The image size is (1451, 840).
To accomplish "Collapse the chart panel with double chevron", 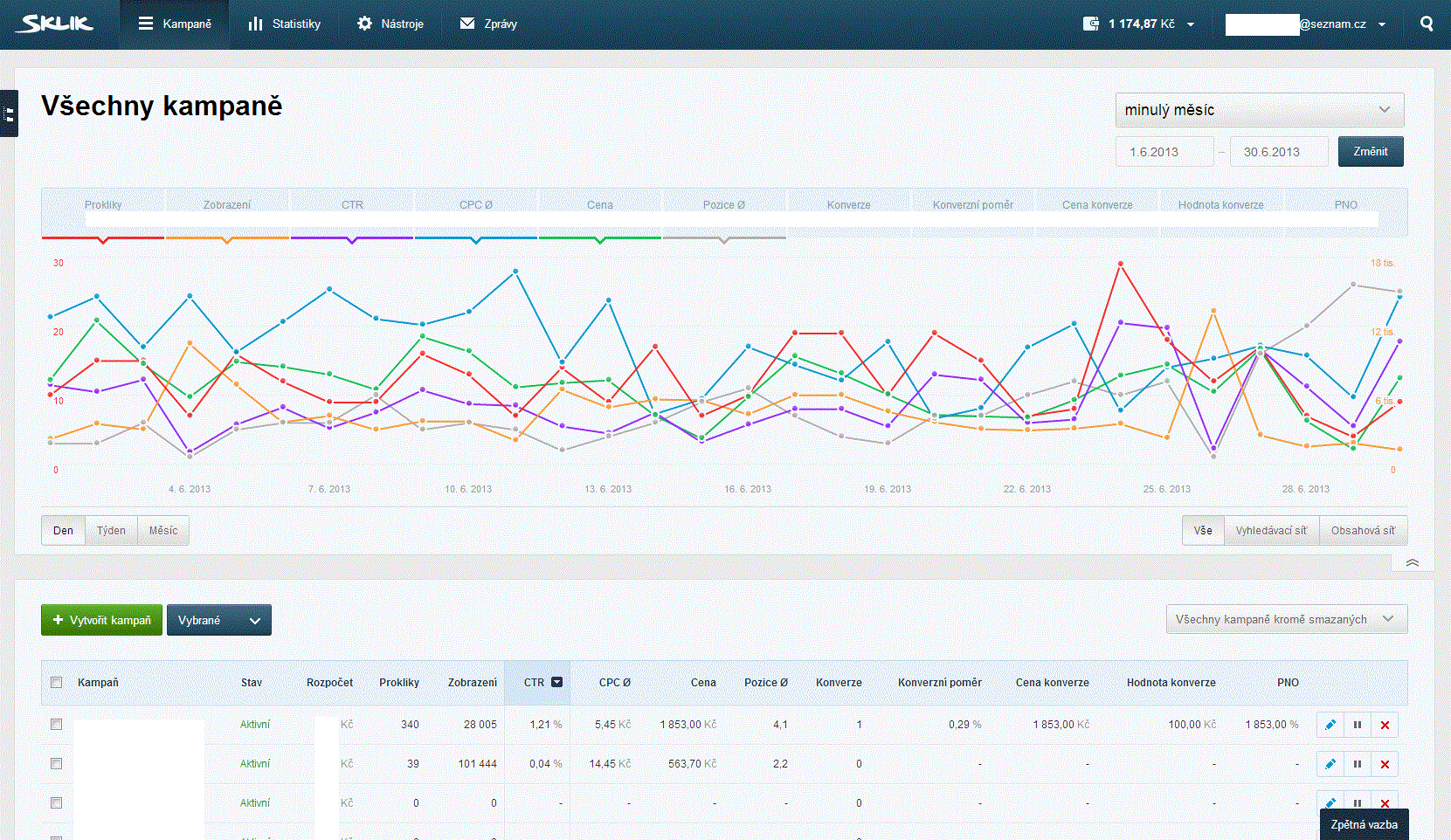I will point(1412,562).
